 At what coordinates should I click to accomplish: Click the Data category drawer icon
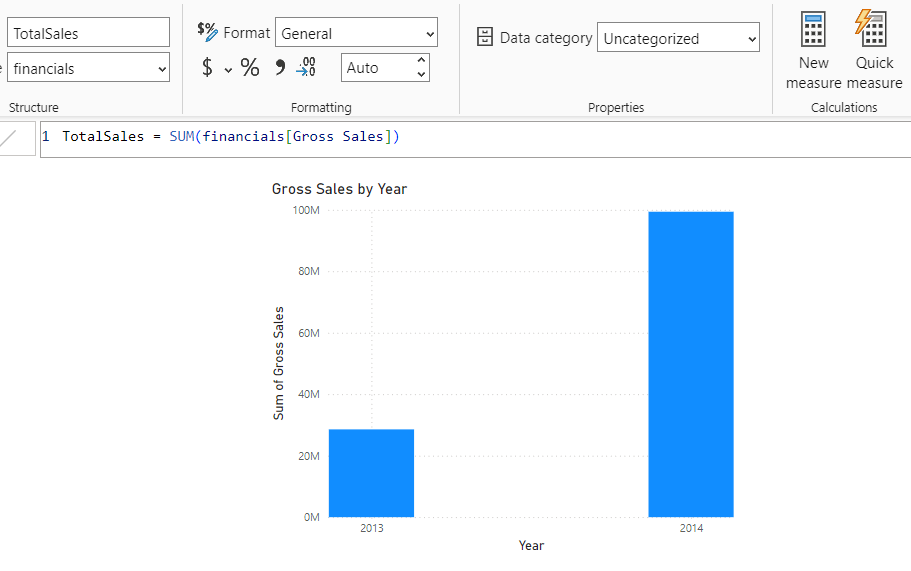[x=485, y=37]
